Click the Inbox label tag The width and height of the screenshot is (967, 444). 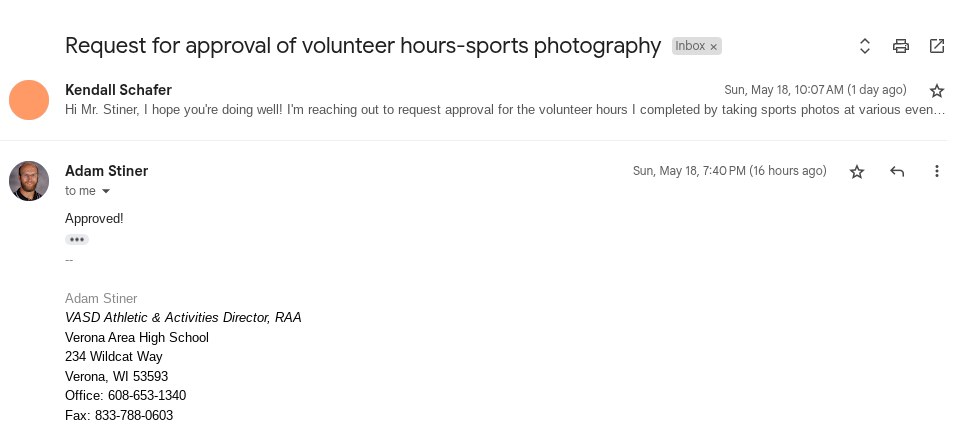click(690, 46)
